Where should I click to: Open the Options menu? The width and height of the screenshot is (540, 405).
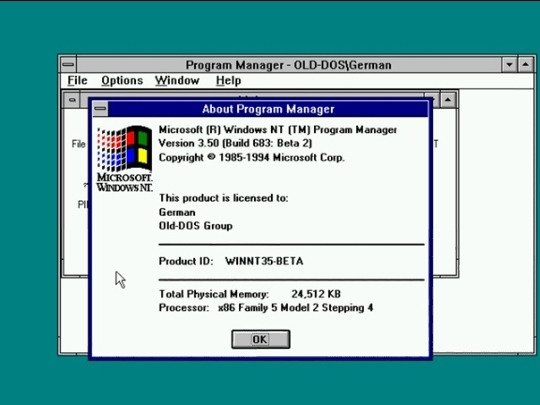(x=122, y=81)
